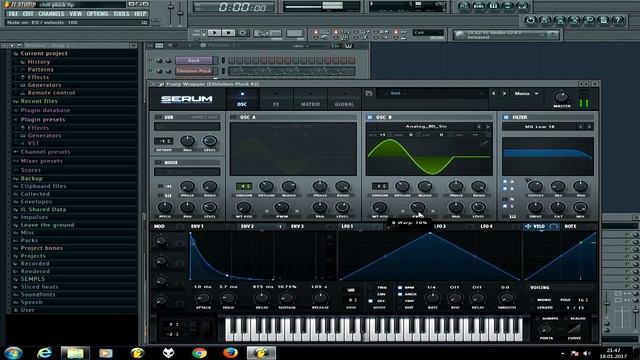This screenshot has width=640, height=360.
Task: Open Firefox from taskbar
Action: coord(230,353)
